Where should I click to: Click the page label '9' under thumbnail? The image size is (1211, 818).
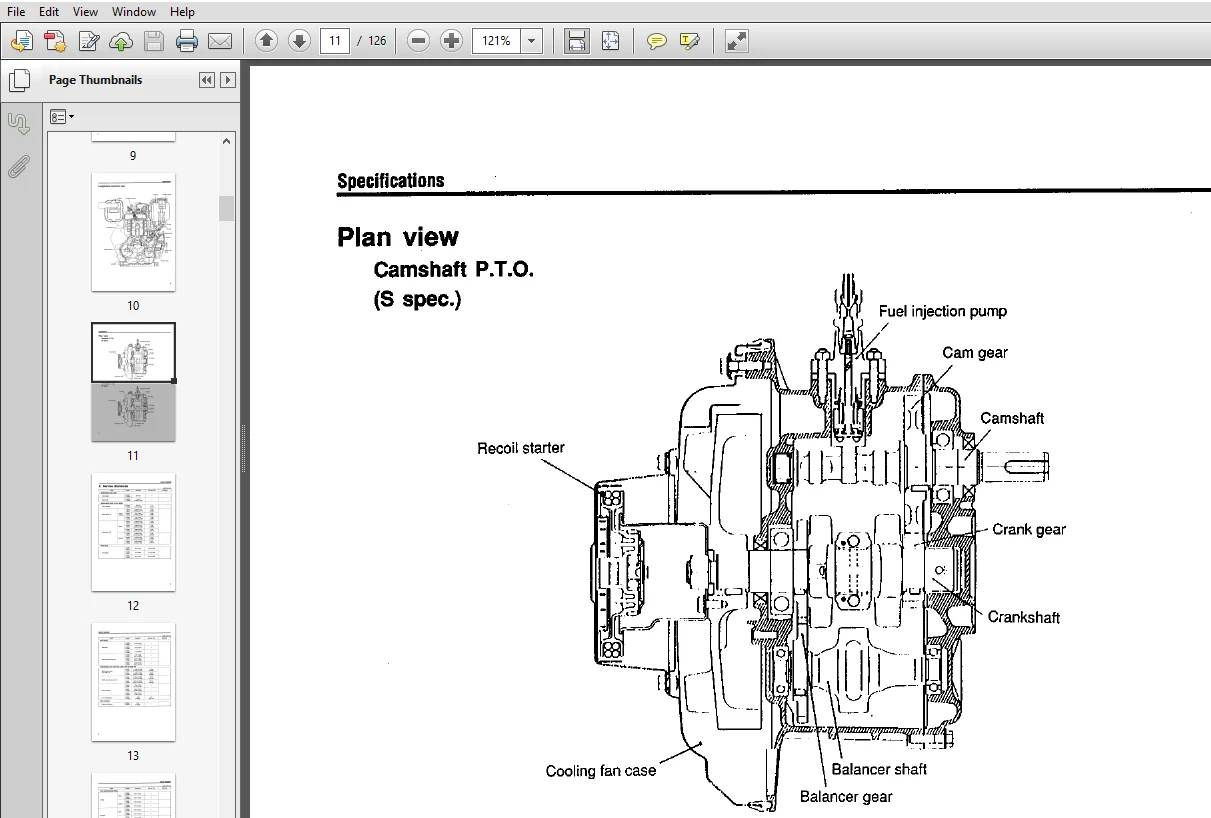point(133,156)
